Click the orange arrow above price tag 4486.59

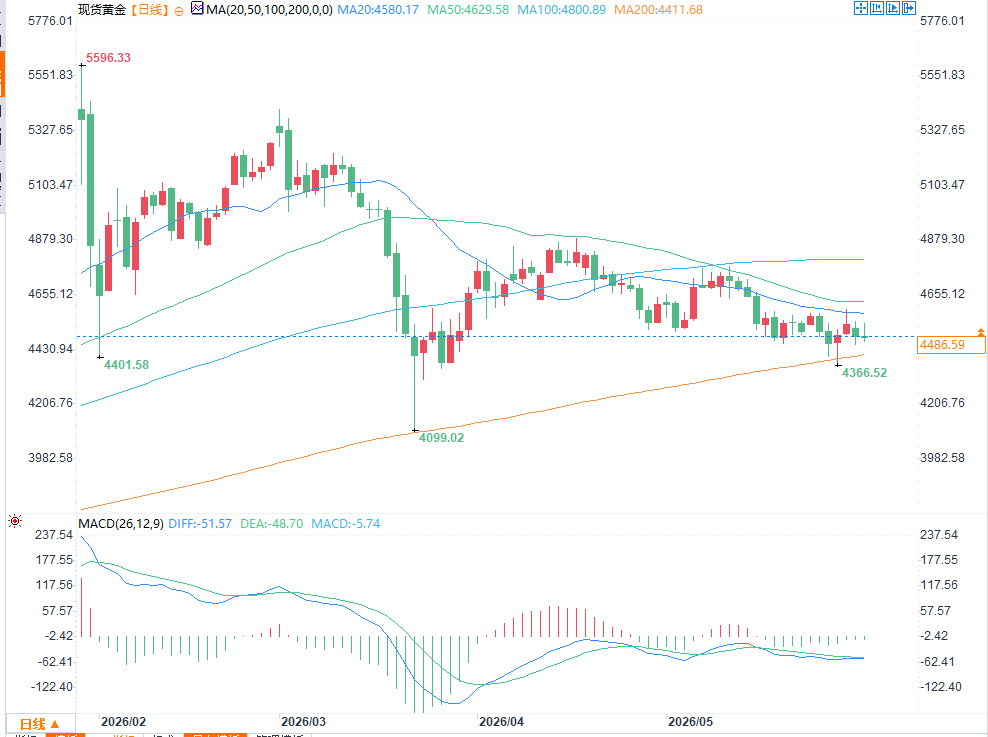[980, 331]
